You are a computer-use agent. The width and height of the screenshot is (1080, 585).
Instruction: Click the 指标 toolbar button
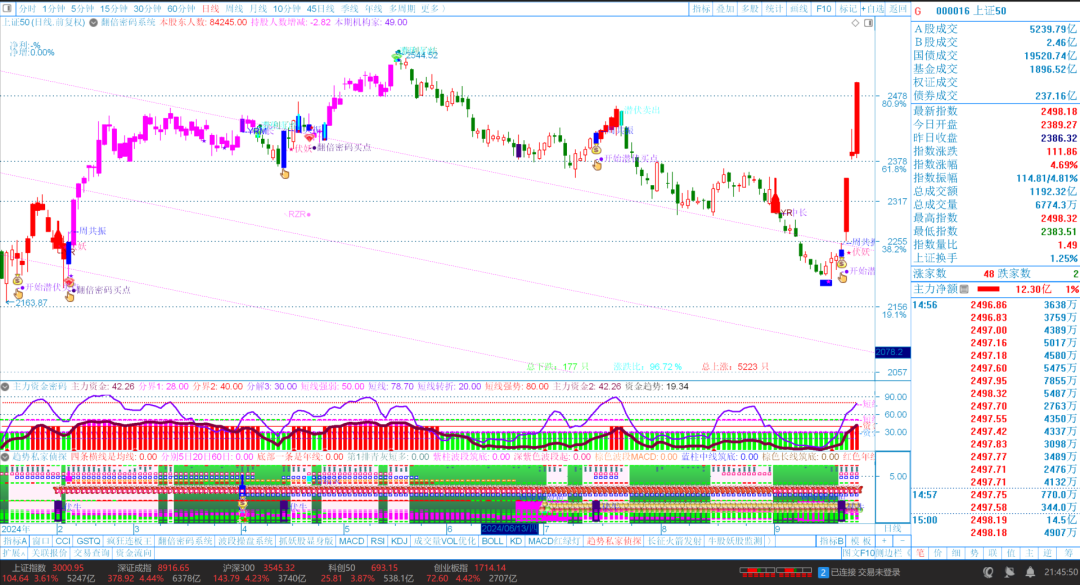click(701, 9)
